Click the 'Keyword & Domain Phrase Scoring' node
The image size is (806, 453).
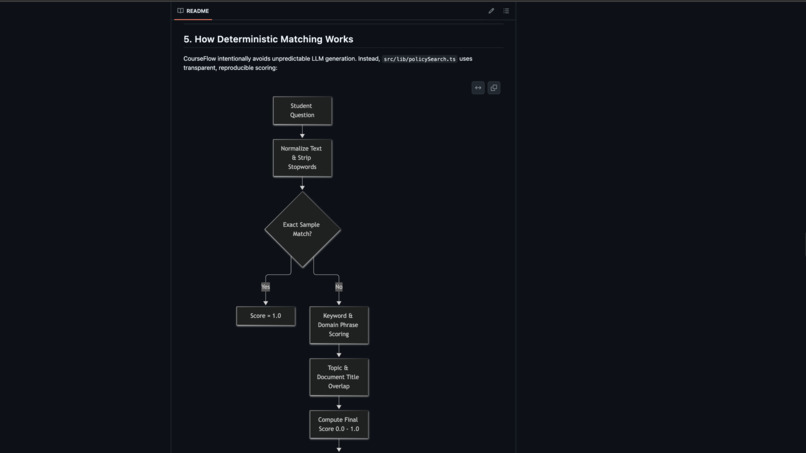tap(339, 325)
